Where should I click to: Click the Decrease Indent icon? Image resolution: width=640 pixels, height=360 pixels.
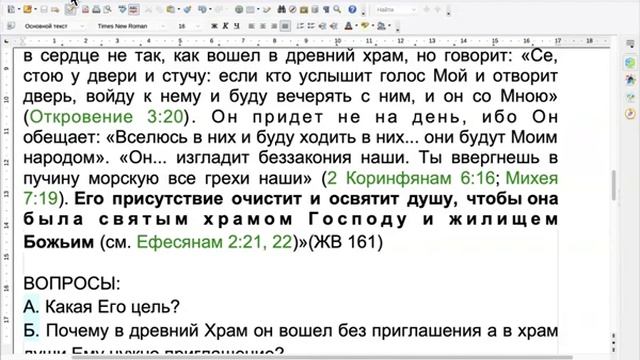[322, 26]
